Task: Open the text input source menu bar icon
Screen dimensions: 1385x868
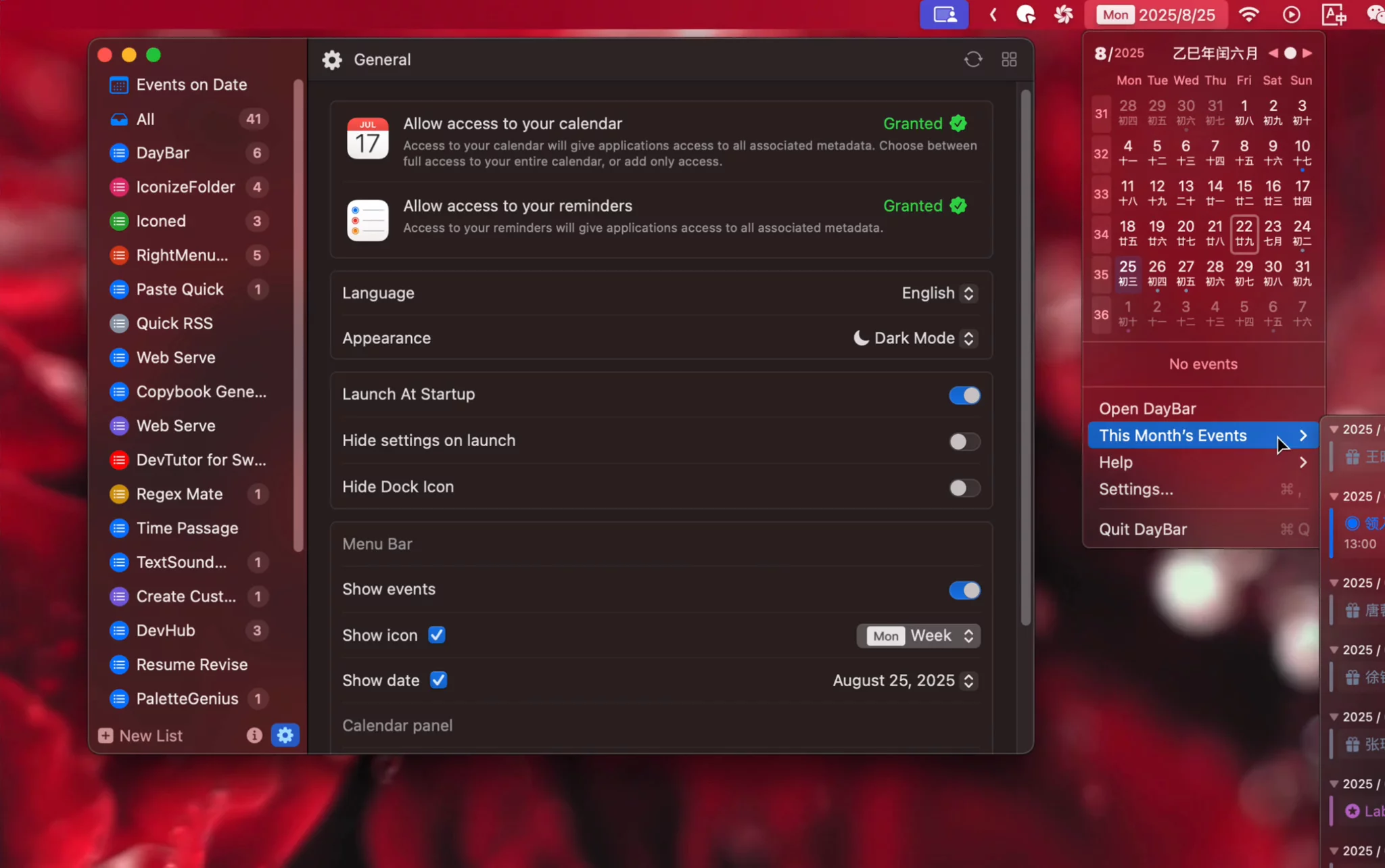Action: (1334, 14)
